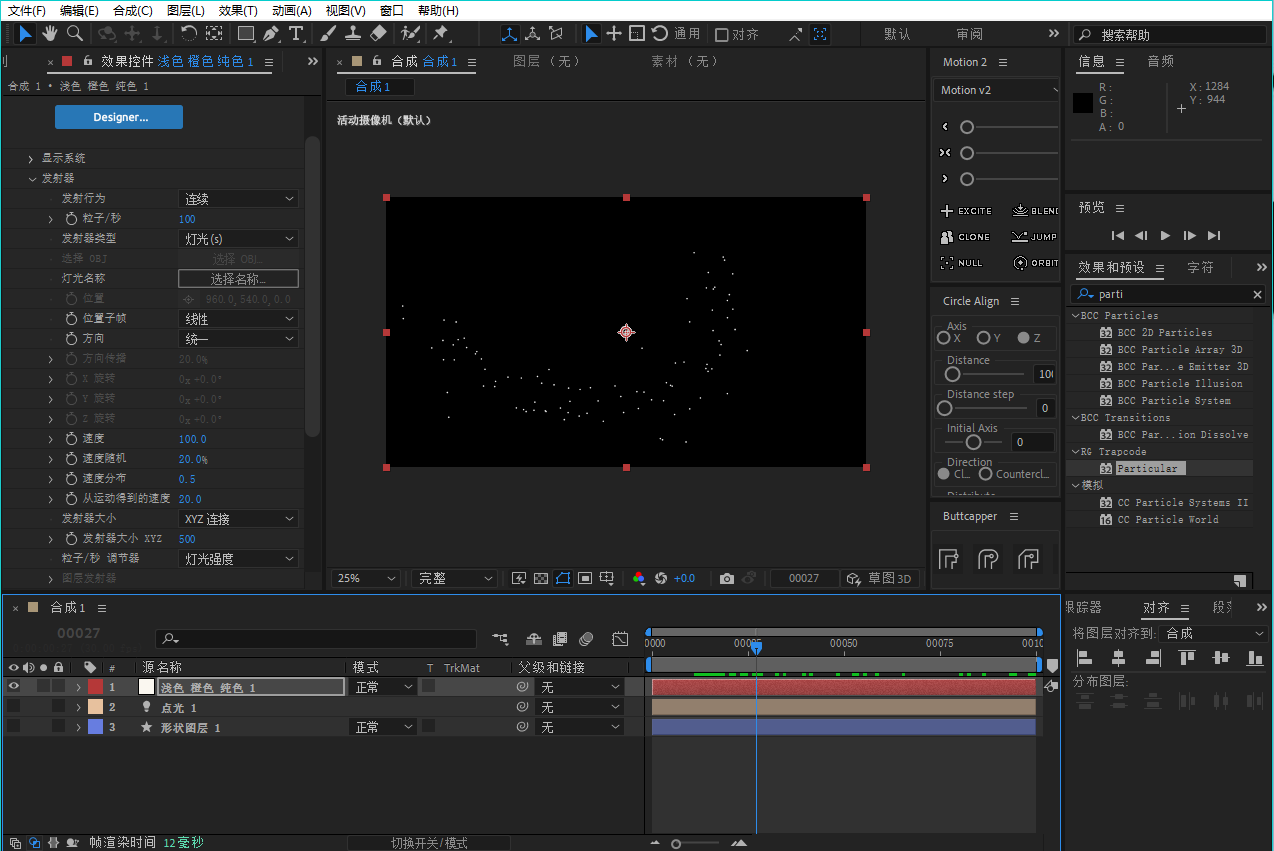Screen dimensions: 1274x851
Task: Open the show channel color icon
Action: click(639, 578)
